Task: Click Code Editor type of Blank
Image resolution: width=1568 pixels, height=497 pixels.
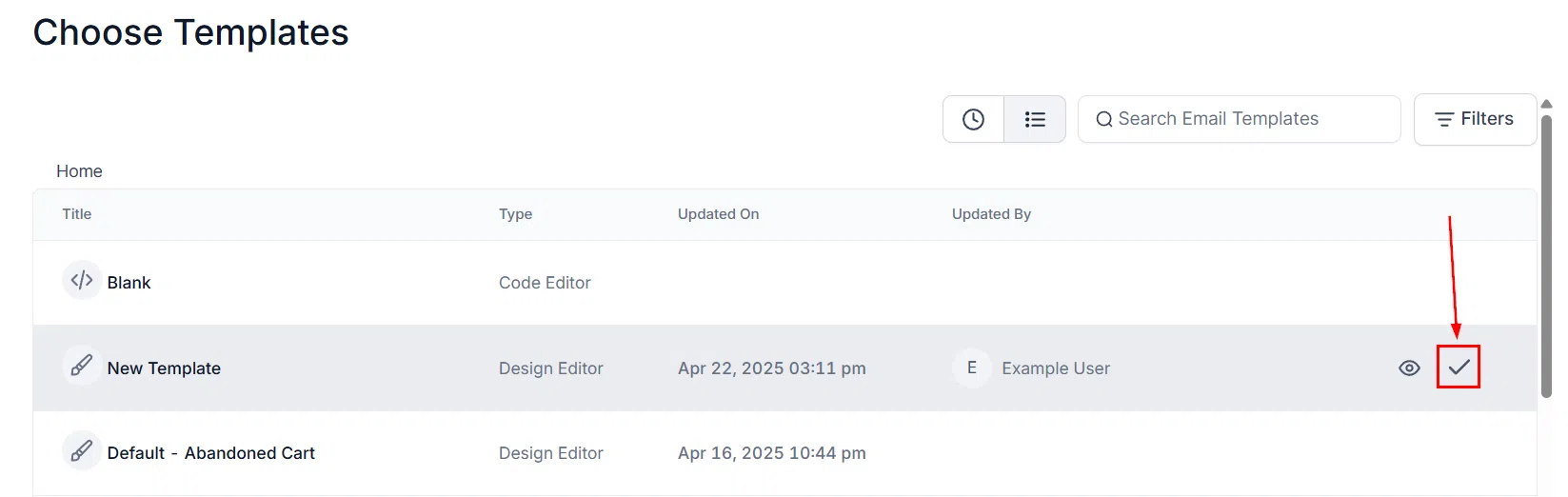Action: coord(545,283)
